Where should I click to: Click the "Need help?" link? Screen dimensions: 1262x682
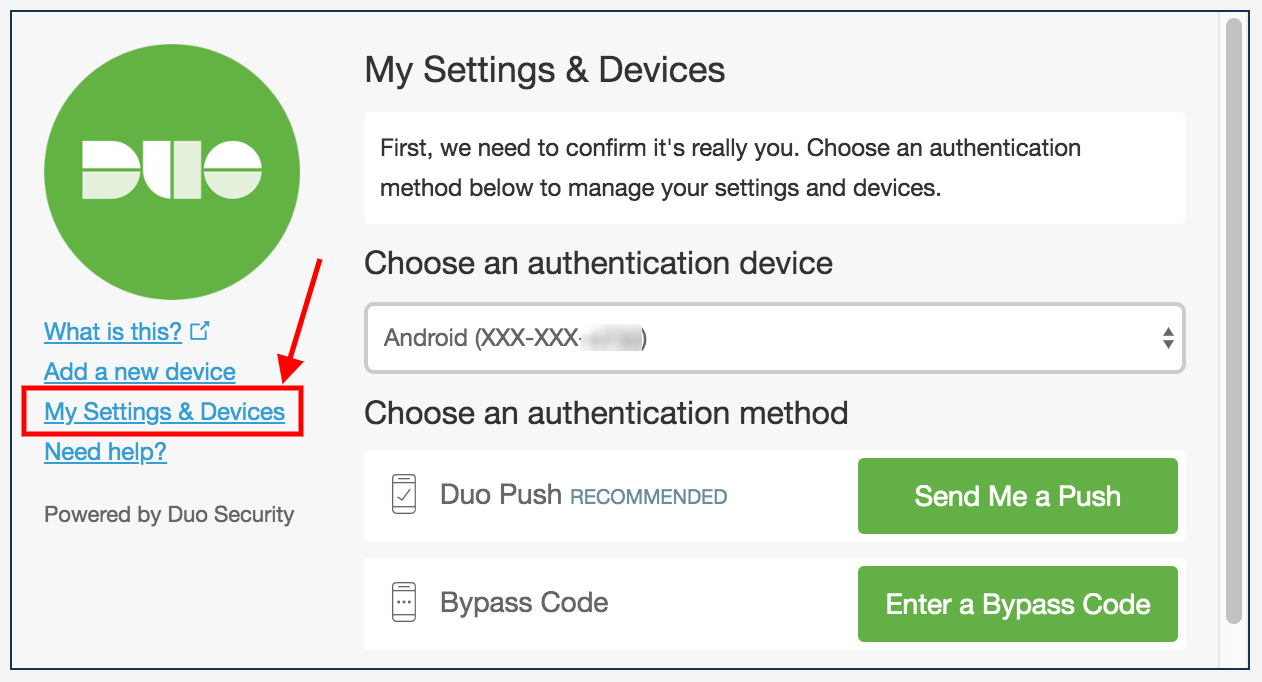[105, 451]
